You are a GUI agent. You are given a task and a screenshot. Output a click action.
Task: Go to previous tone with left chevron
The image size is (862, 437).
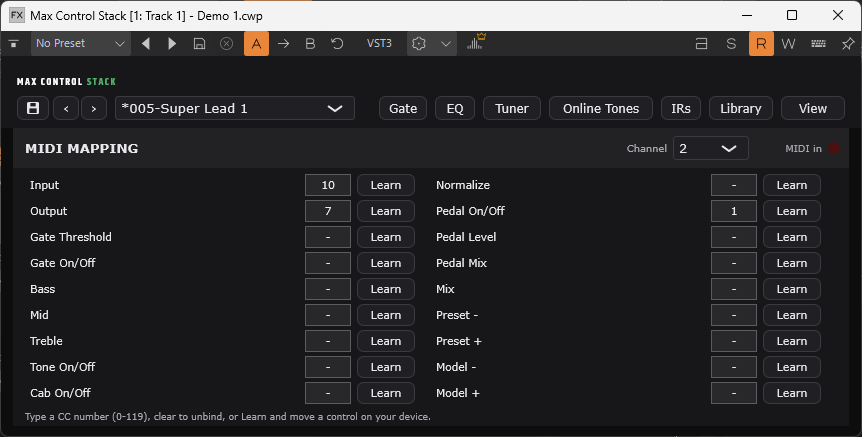point(66,108)
